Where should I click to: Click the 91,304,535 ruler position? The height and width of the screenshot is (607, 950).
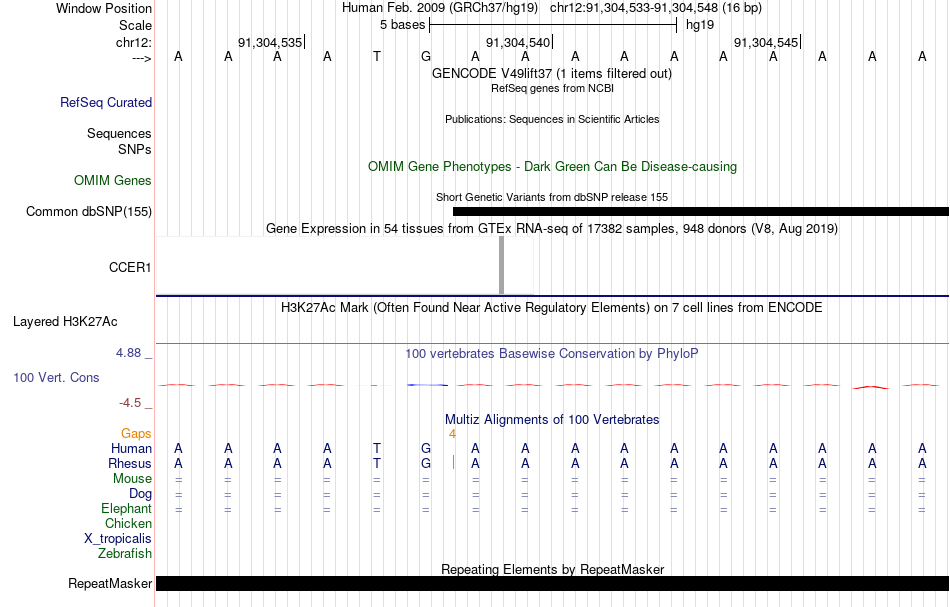coord(270,42)
